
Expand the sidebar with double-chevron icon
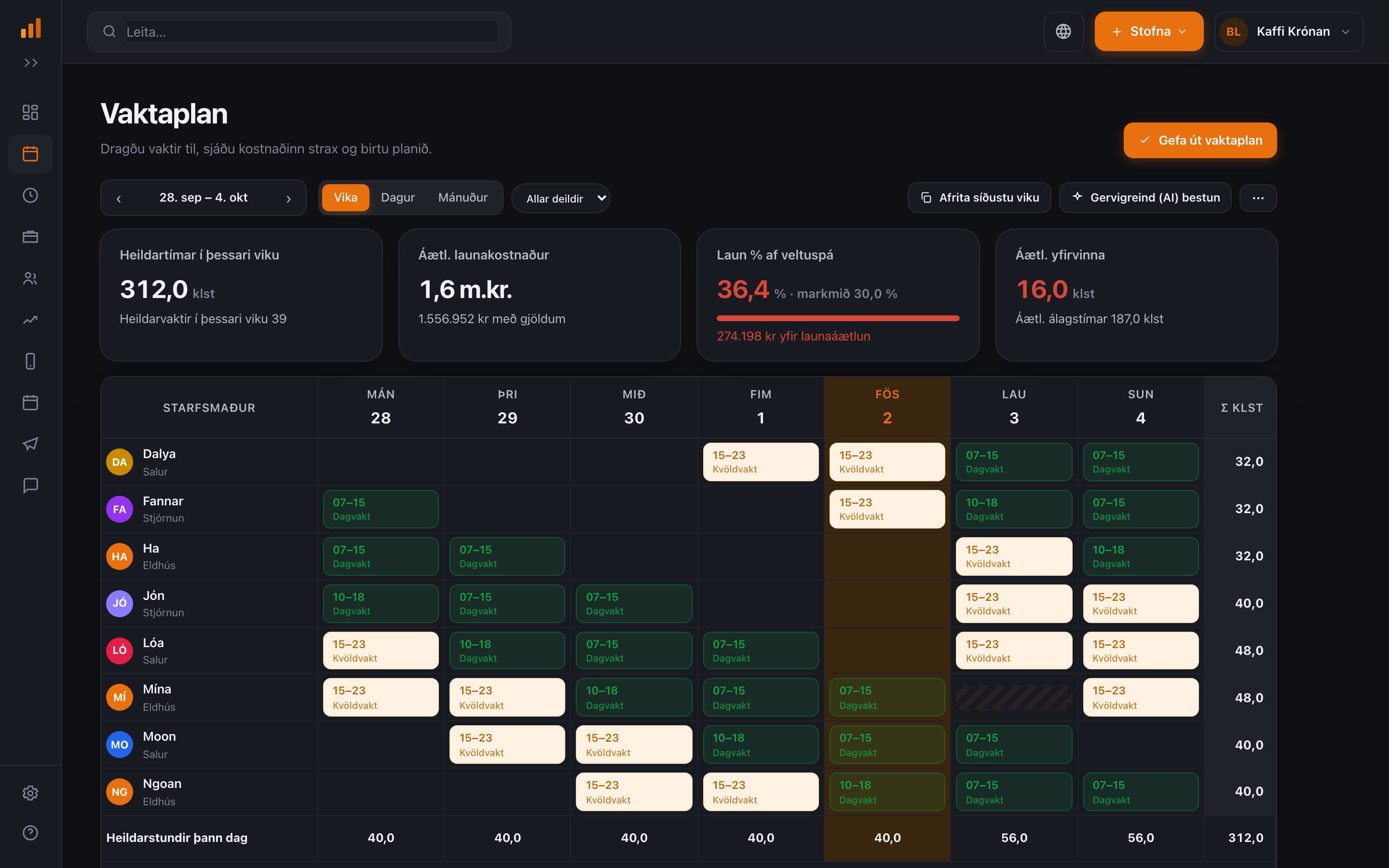tap(30, 63)
